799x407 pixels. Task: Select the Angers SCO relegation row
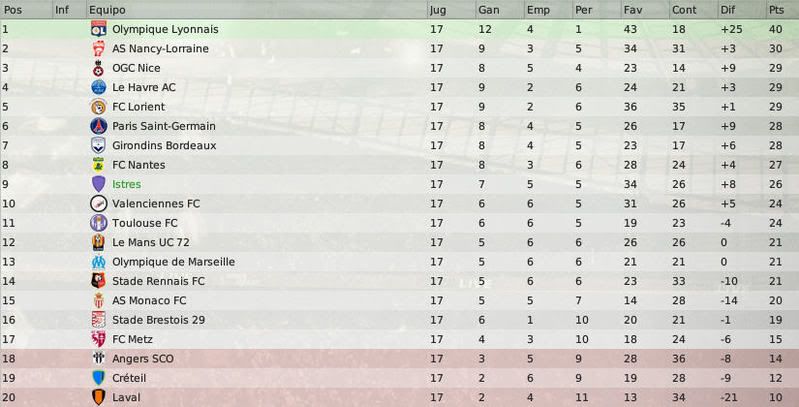[400, 359]
